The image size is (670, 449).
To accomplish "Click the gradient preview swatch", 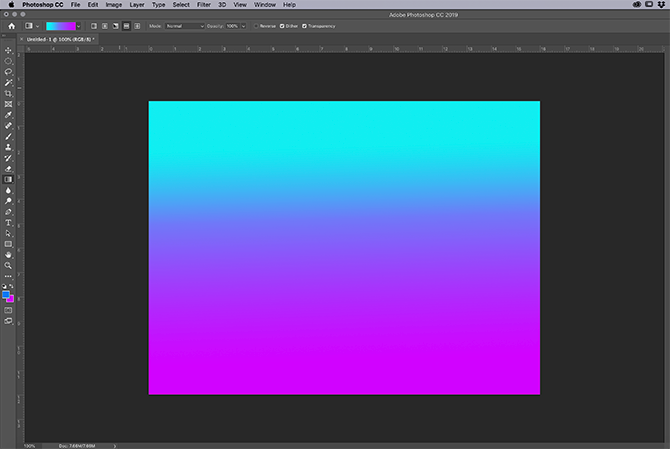I will coord(60,25).
